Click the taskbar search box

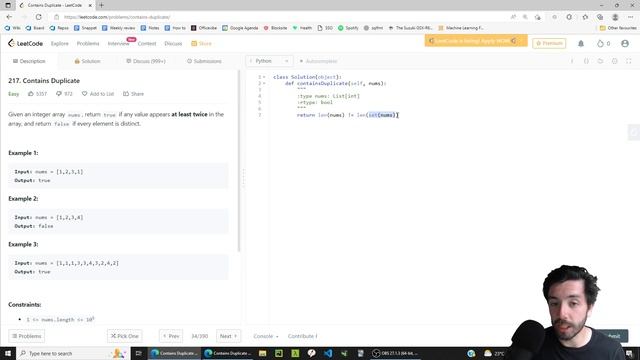(73, 353)
